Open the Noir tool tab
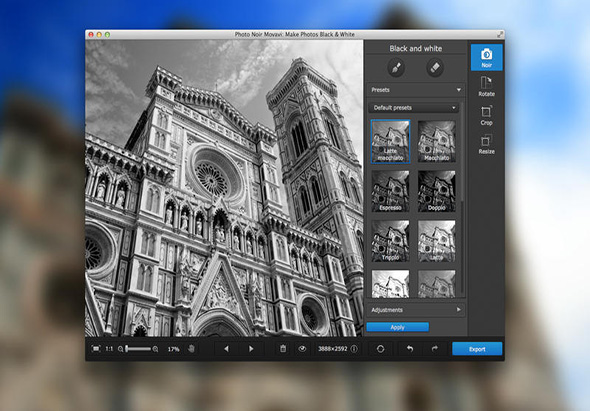This screenshot has width=590, height=411. pos(487,57)
